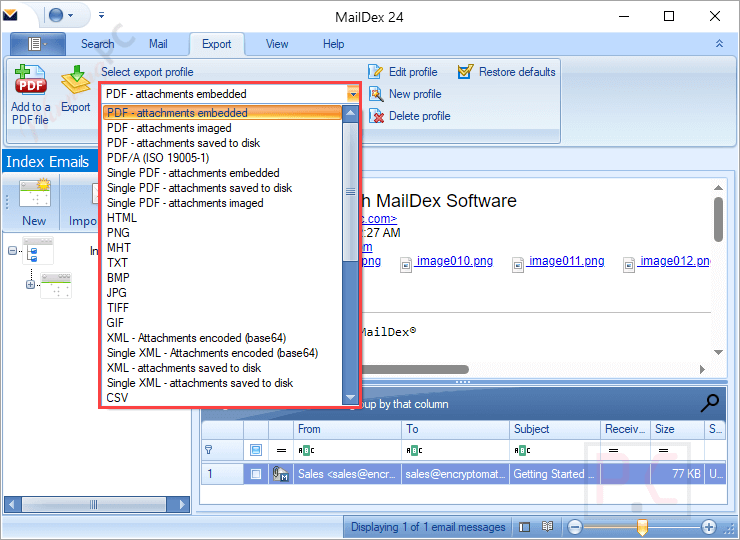This screenshot has height=540, width=740.
Task: Select the TIFF export profile
Action: click(x=222, y=308)
